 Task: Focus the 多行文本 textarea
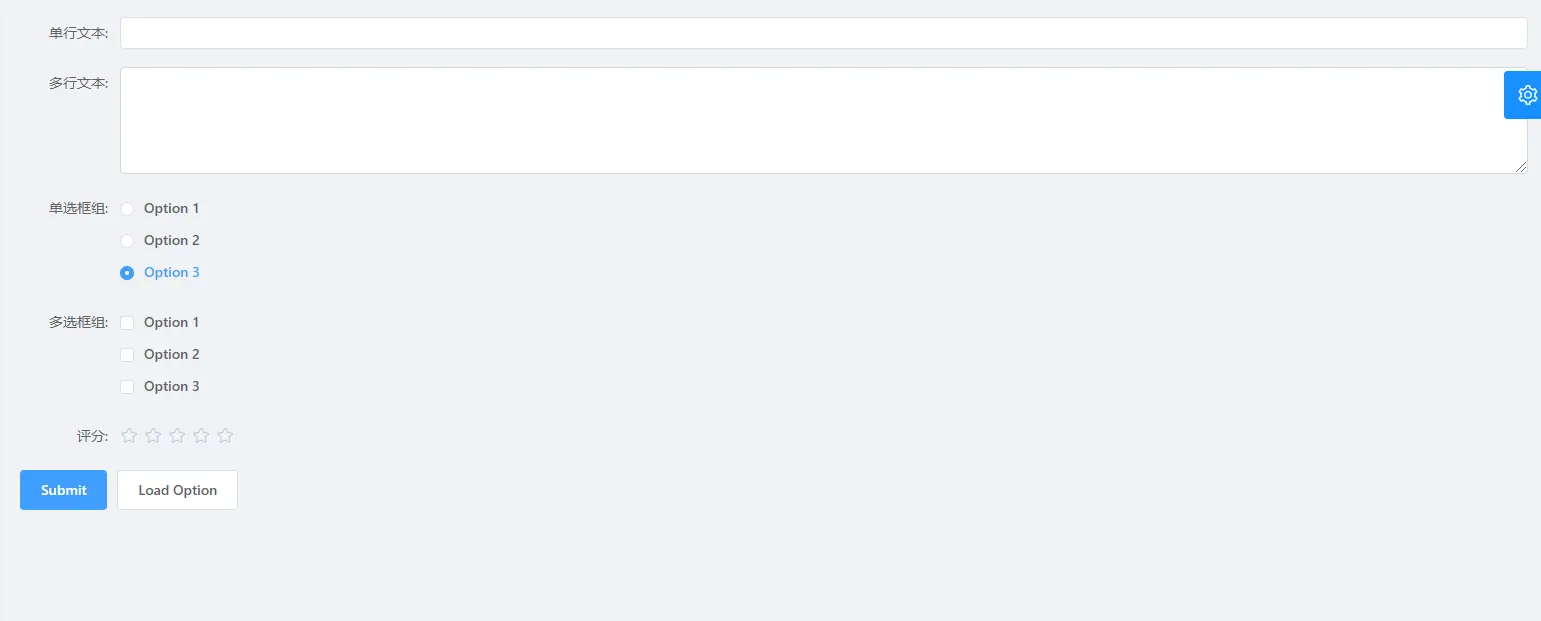(x=824, y=120)
